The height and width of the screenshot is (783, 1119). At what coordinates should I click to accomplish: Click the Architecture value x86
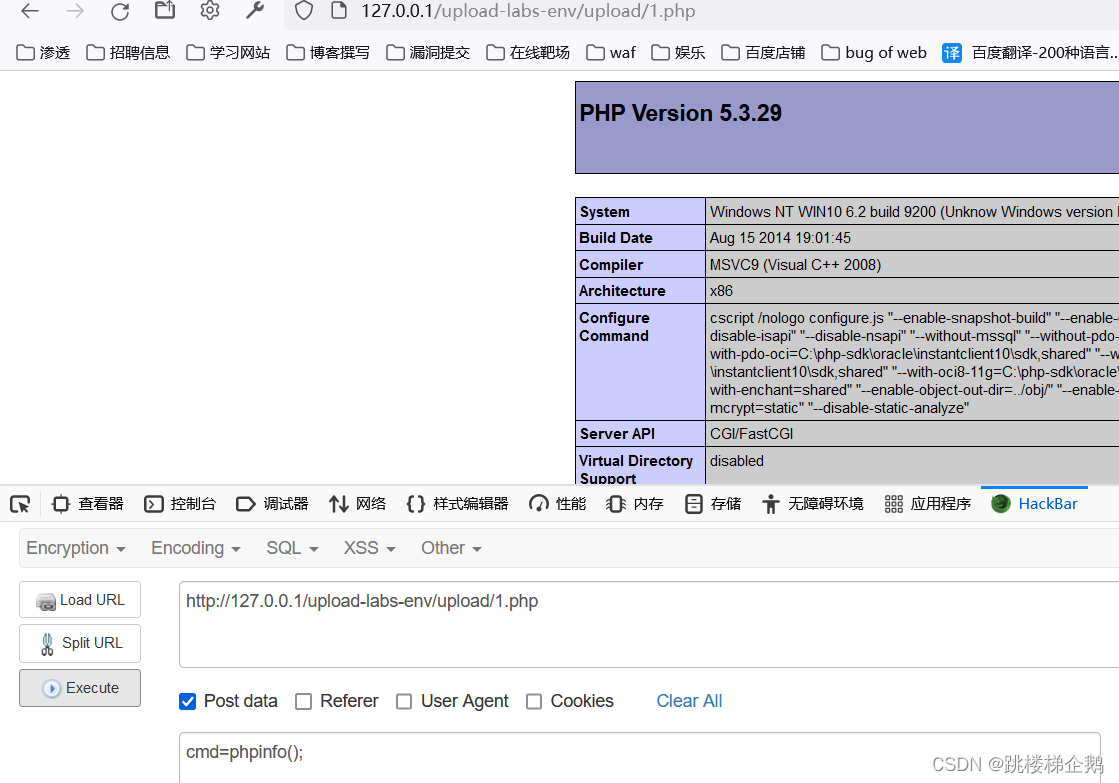coord(721,291)
